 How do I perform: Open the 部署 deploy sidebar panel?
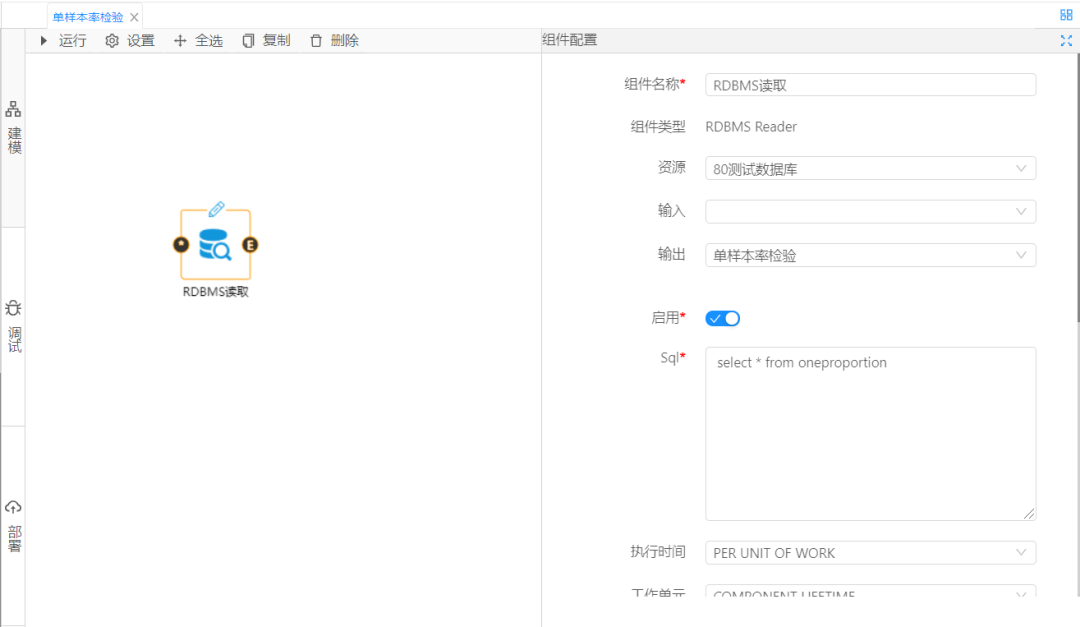[x=14, y=525]
